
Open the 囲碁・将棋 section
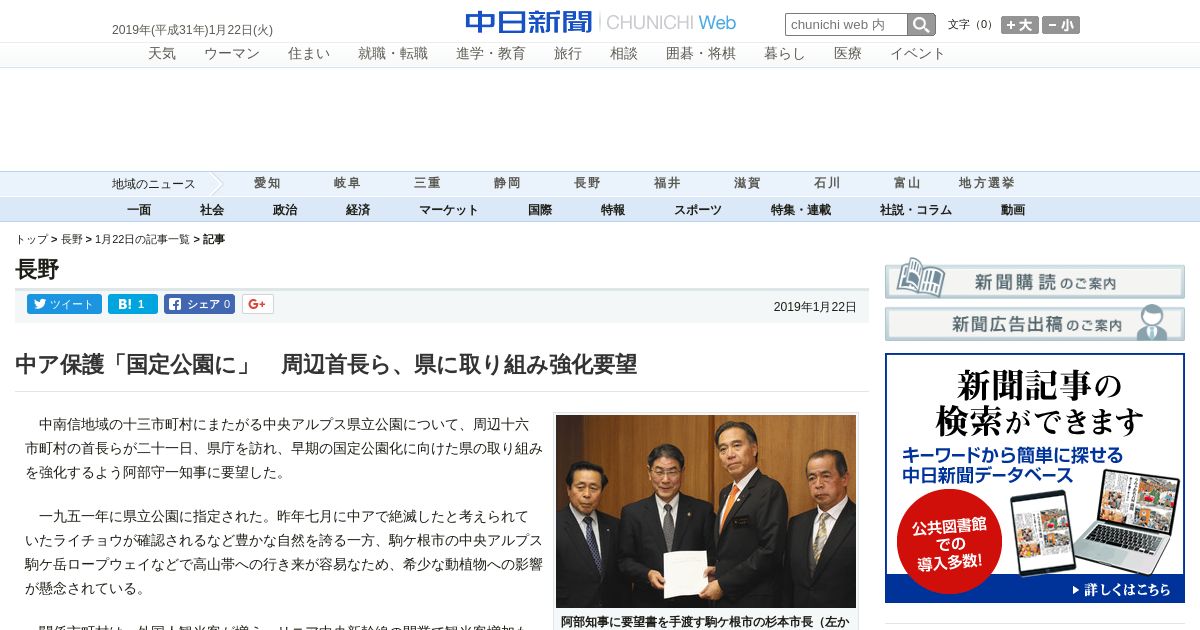tap(701, 54)
